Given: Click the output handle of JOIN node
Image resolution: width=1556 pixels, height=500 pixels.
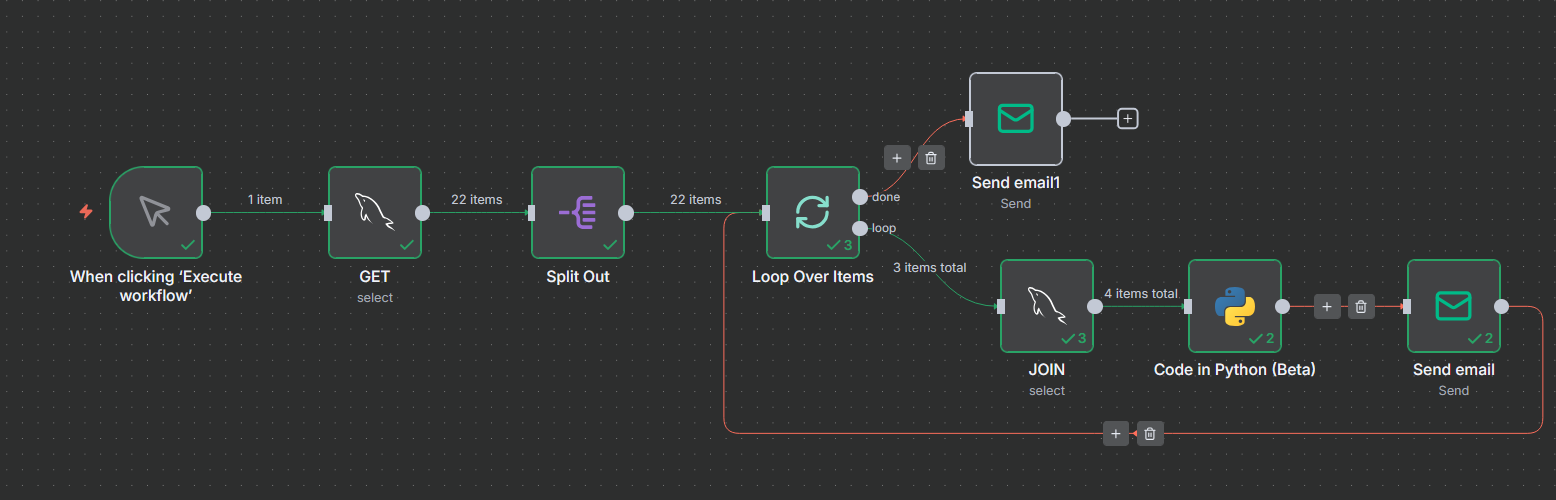Looking at the screenshot, I should click(1094, 307).
